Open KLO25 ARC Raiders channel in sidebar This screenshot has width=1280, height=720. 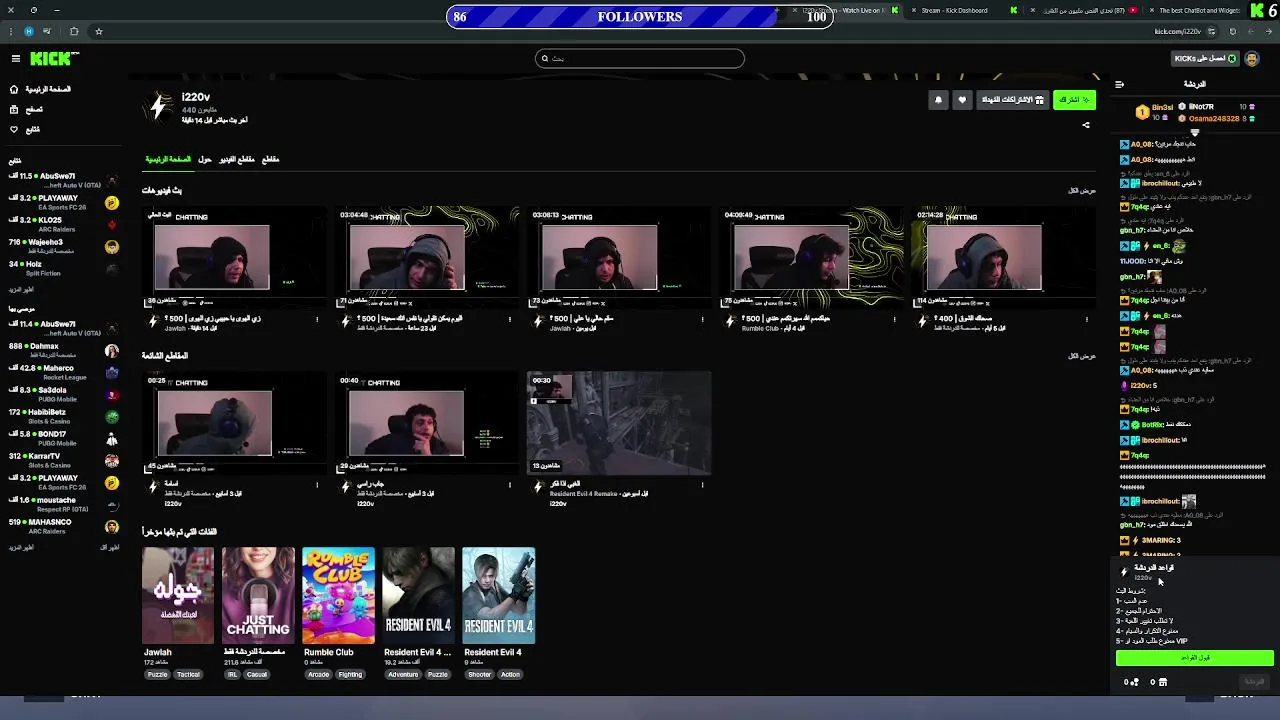[63, 224]
